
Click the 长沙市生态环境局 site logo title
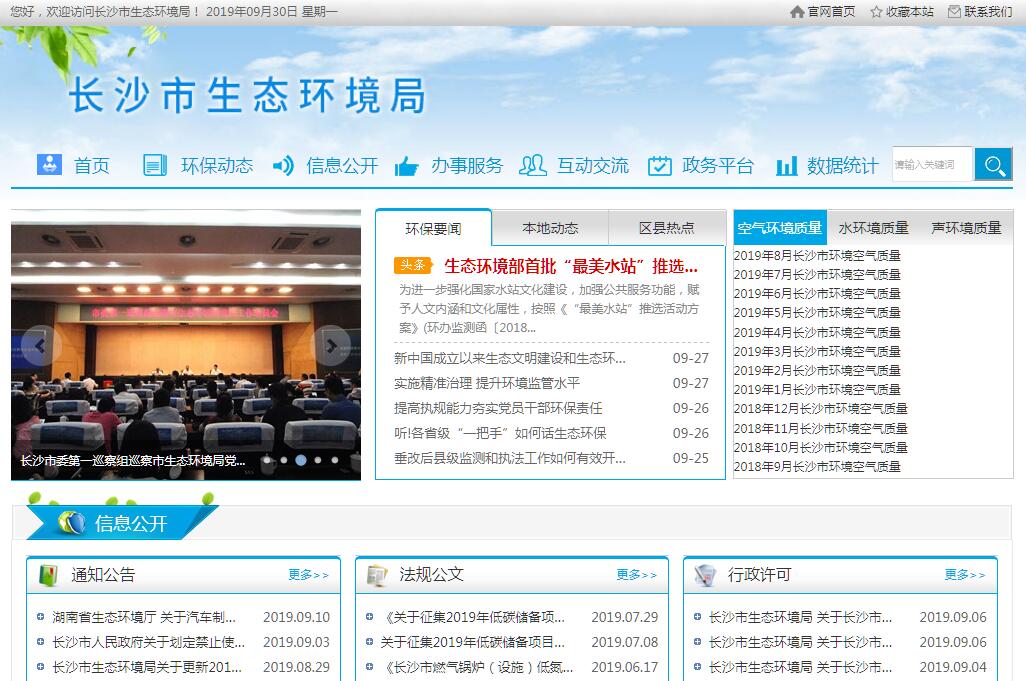(248, 96)
